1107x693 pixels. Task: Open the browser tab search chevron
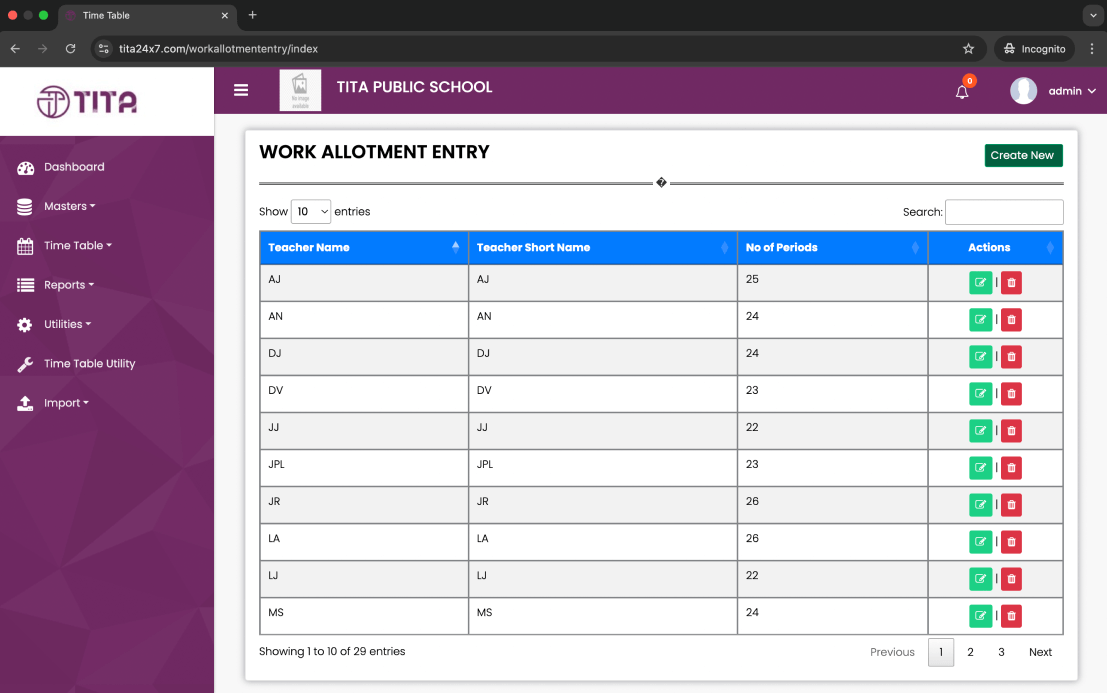(x=1093, y=15)
